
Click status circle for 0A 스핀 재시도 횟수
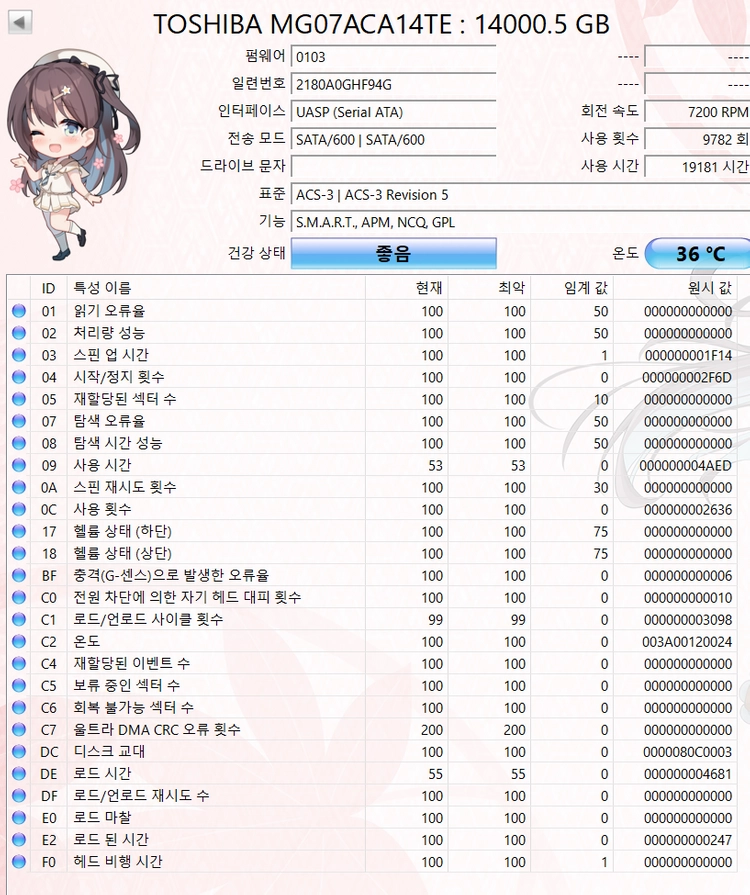point(19,487)
